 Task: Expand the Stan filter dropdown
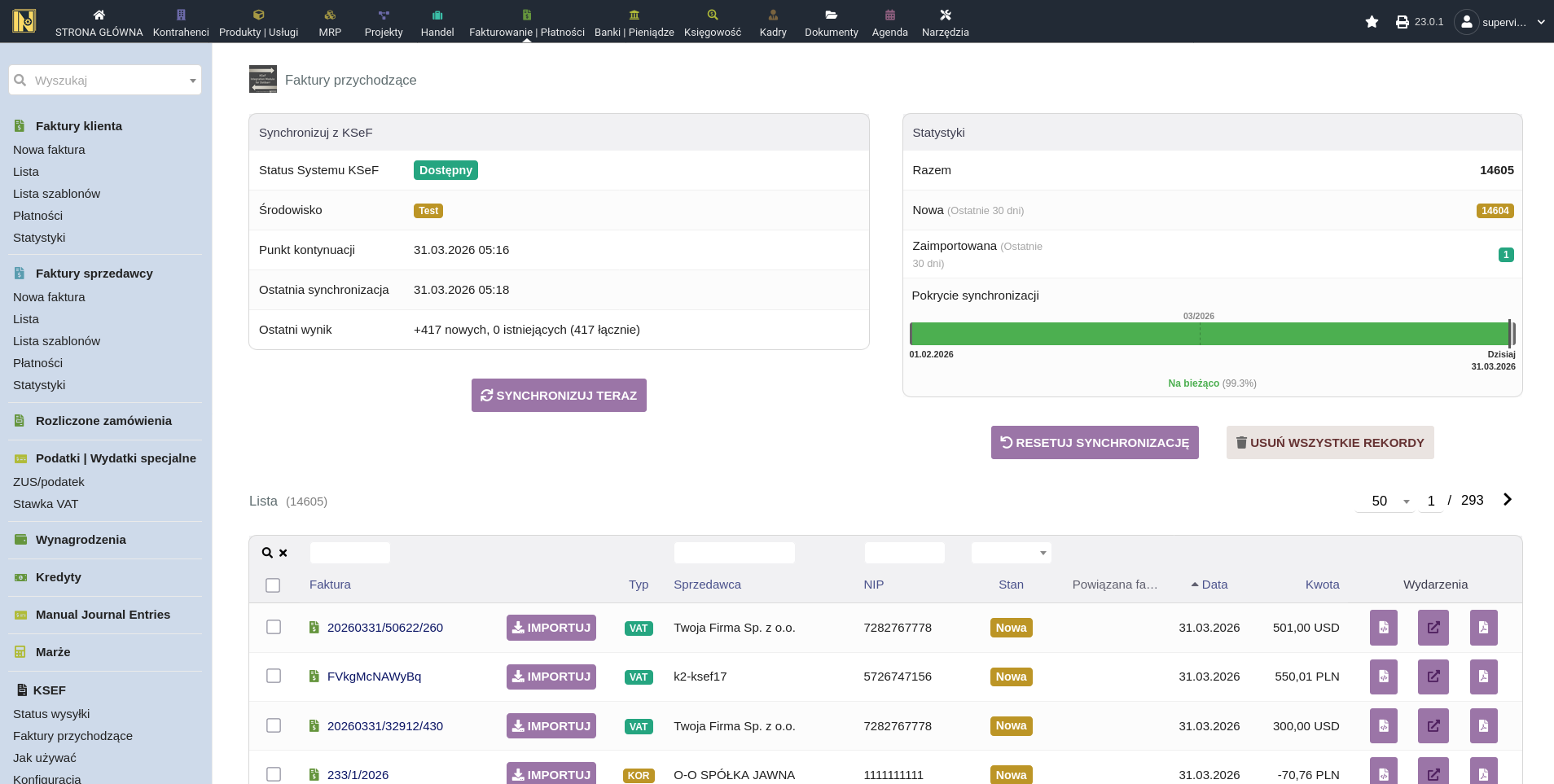[1011, 553]
